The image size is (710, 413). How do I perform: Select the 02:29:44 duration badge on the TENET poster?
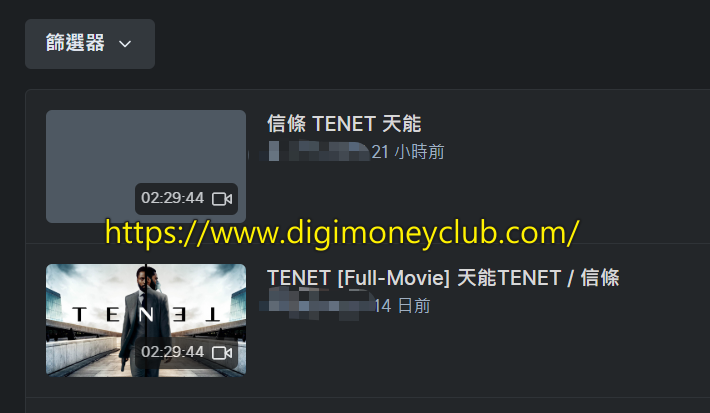pyautogui.click(x=186, y=353)
